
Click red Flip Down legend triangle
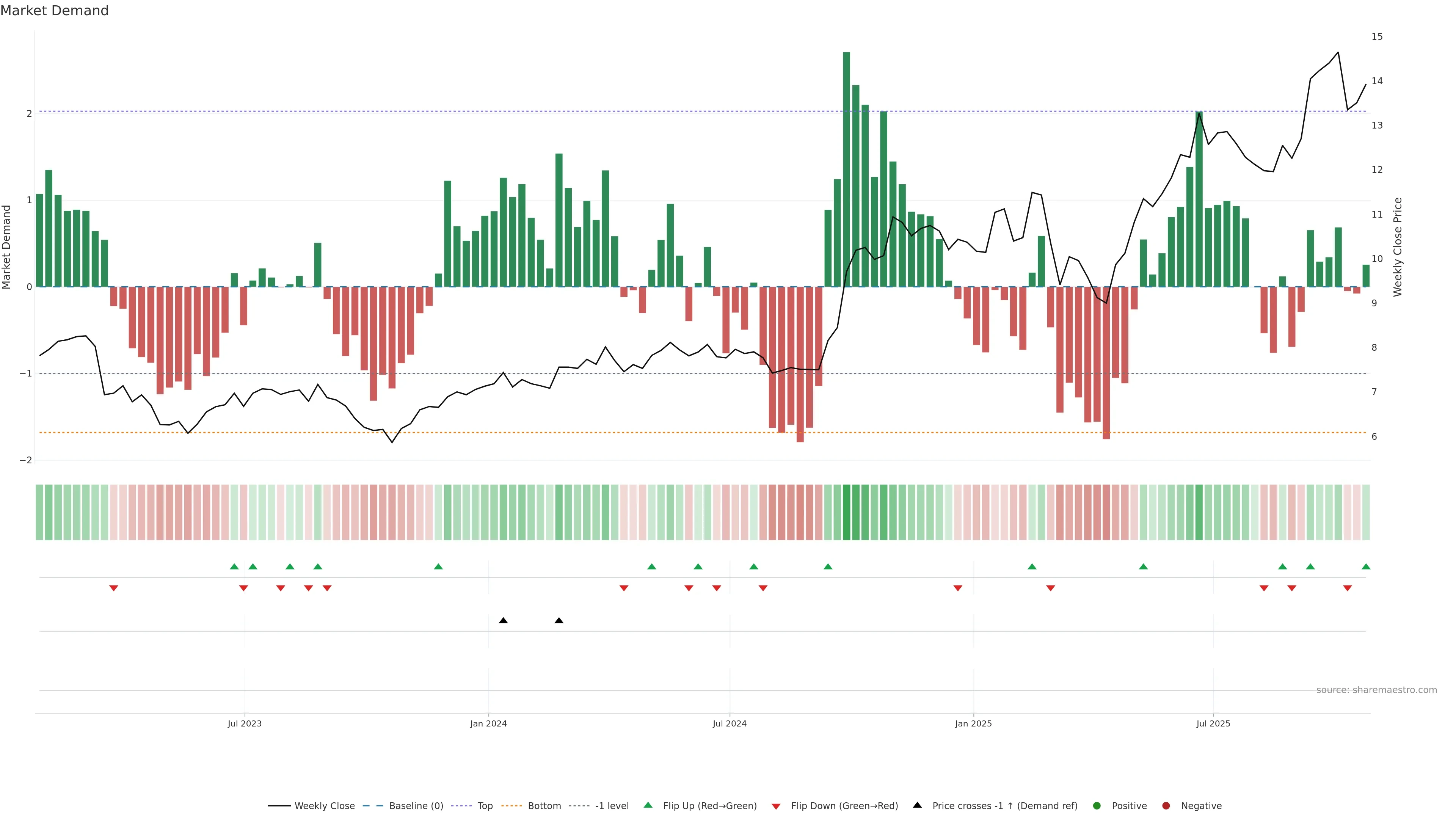tap(776, 806)
